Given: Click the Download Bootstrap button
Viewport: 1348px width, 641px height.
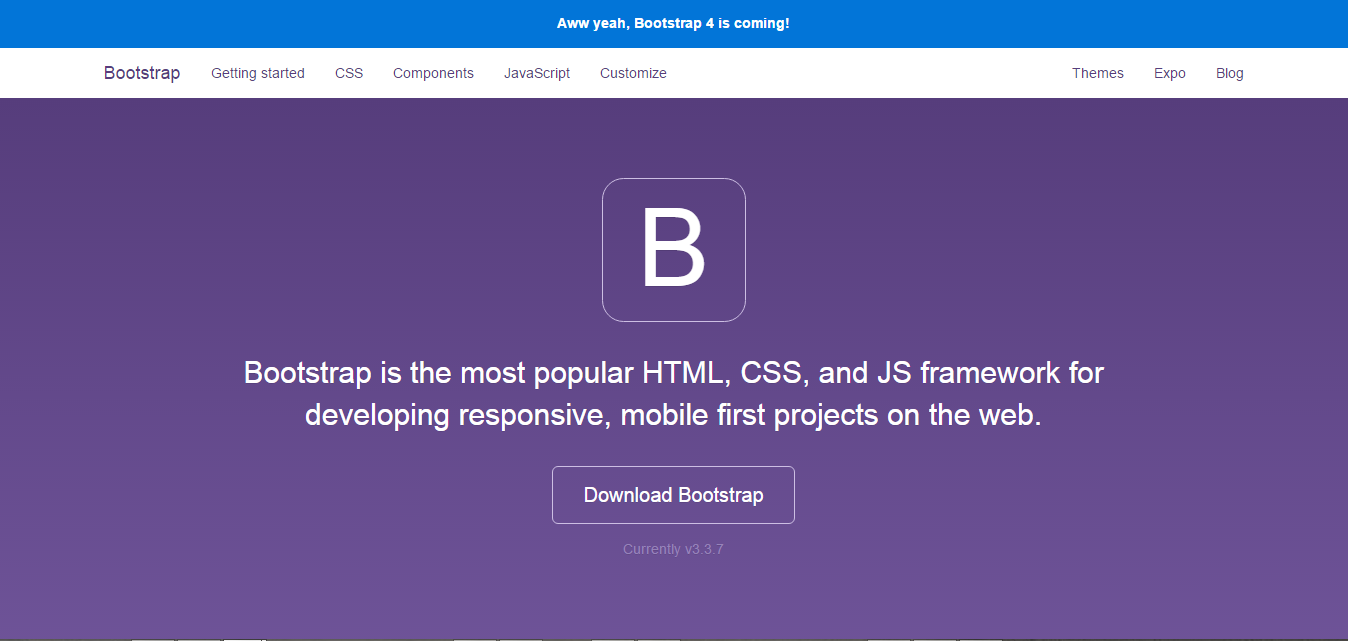Looking at the screenshot, I should coord(673,495).
